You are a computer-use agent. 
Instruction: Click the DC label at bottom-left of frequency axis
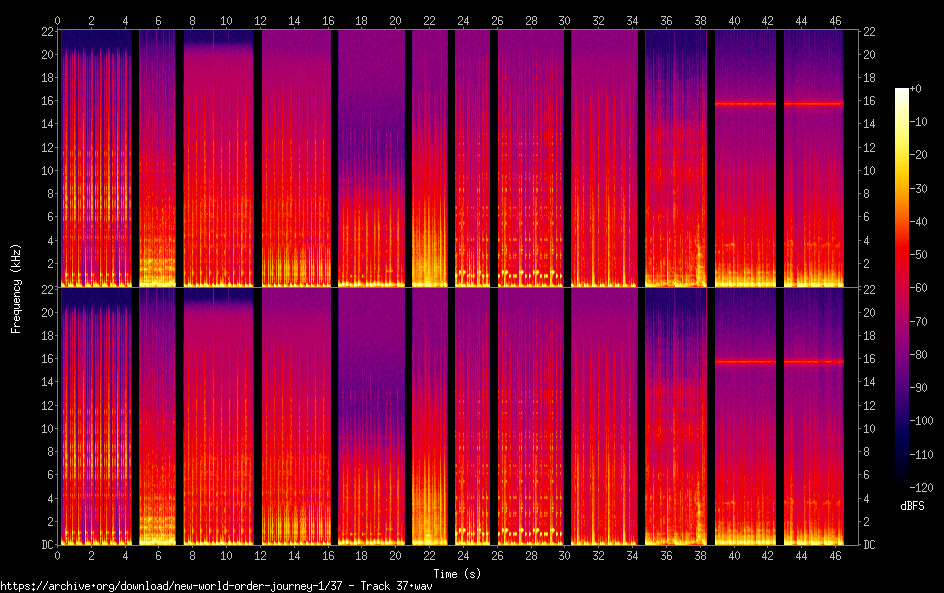45,545
